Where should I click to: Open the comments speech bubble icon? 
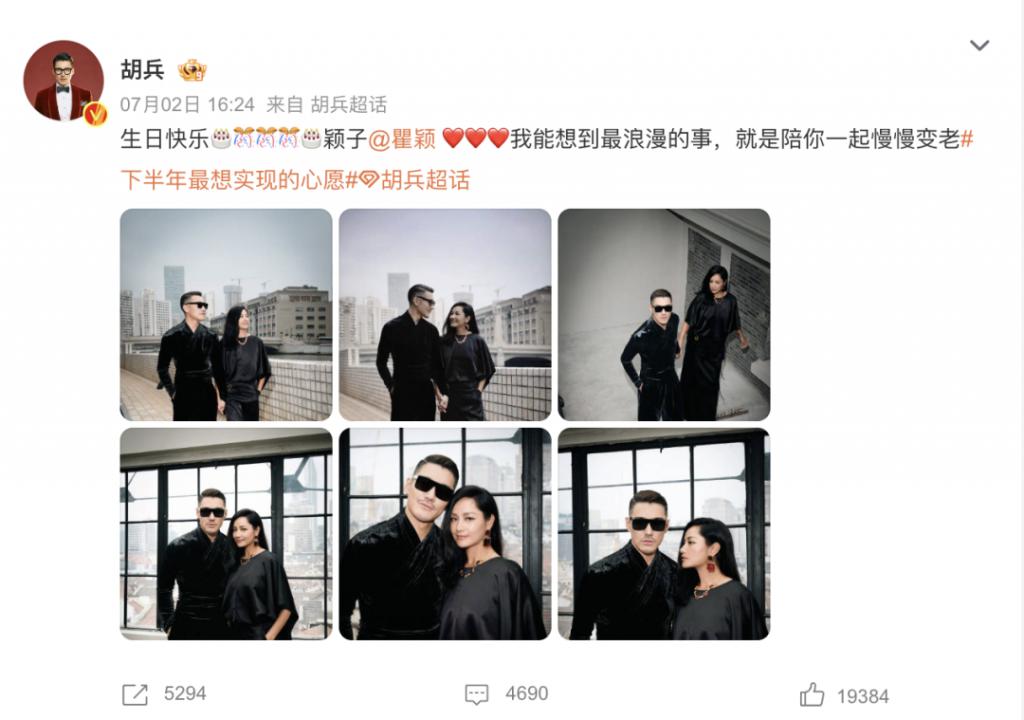click(477, 694)
